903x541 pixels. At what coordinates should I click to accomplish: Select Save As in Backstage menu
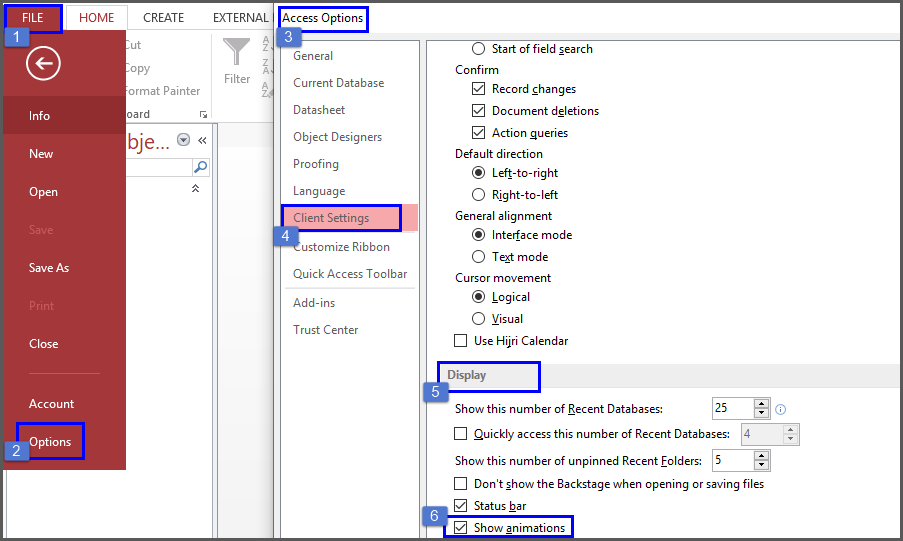(64, 268)
